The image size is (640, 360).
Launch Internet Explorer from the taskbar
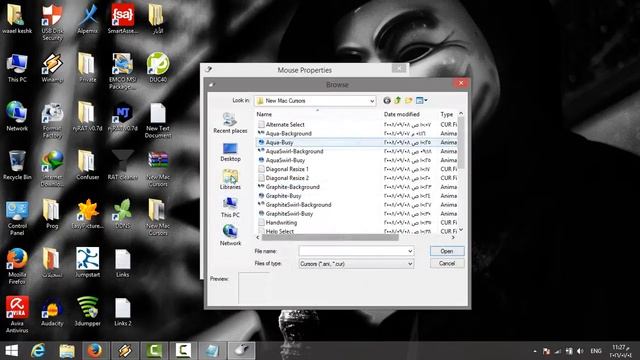click(x=38, y=351)
